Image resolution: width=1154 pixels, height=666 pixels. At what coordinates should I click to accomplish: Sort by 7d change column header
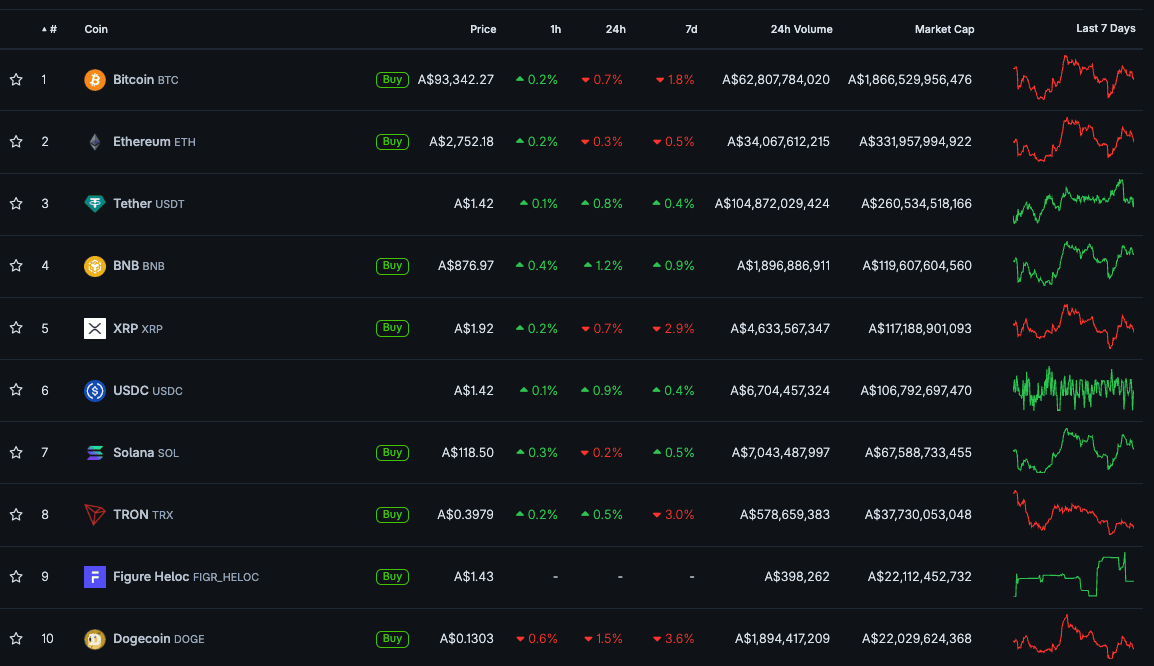point(691,29)
